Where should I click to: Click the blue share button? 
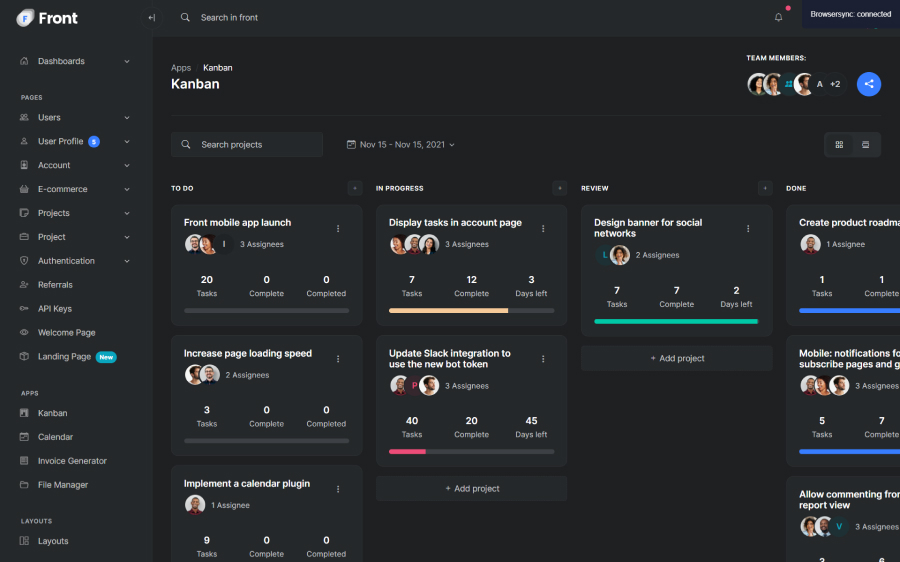click(x=868, y=84)
